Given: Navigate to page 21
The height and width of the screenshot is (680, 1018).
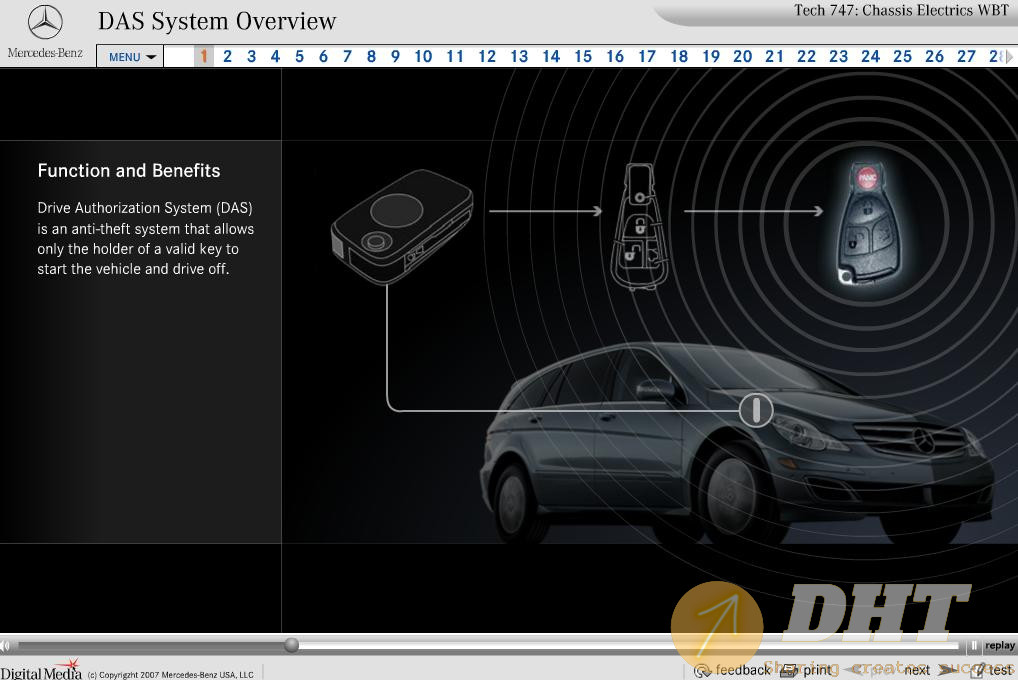Looking at the screenshot, I should [x=775, y=57].
